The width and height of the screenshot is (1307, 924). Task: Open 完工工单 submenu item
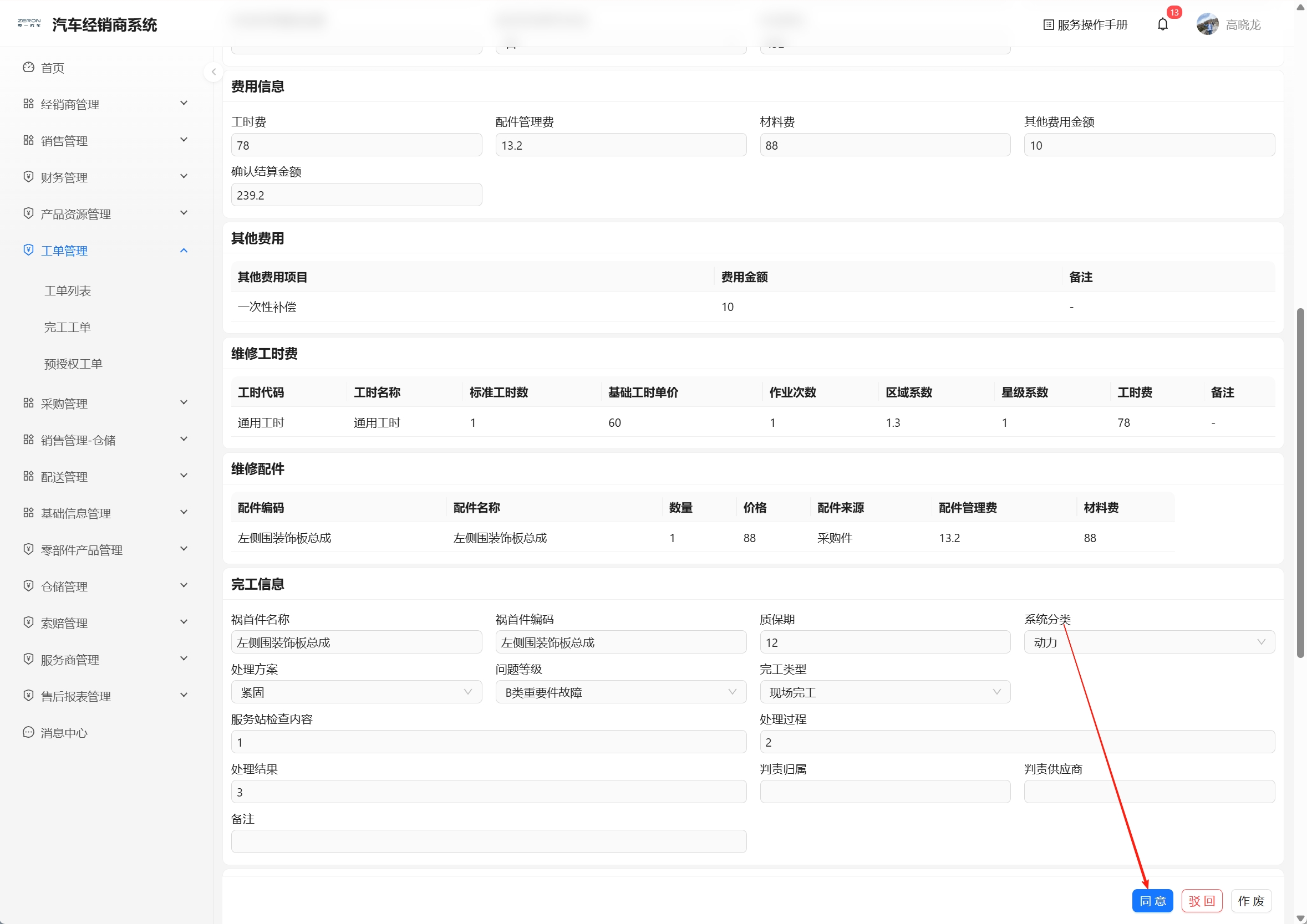pos(68,327)
